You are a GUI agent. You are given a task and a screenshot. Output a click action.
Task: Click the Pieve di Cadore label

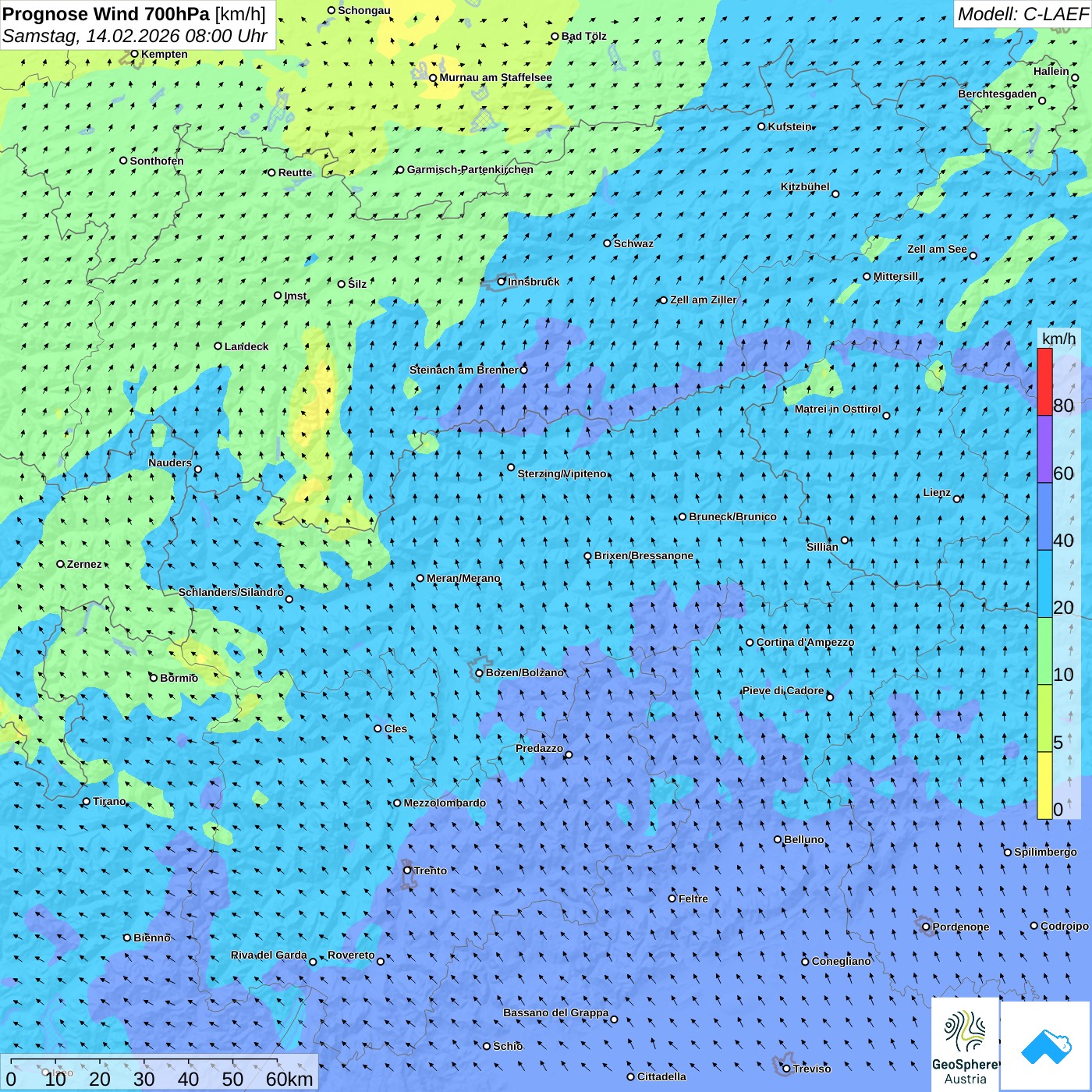click(x=783, y=690)
